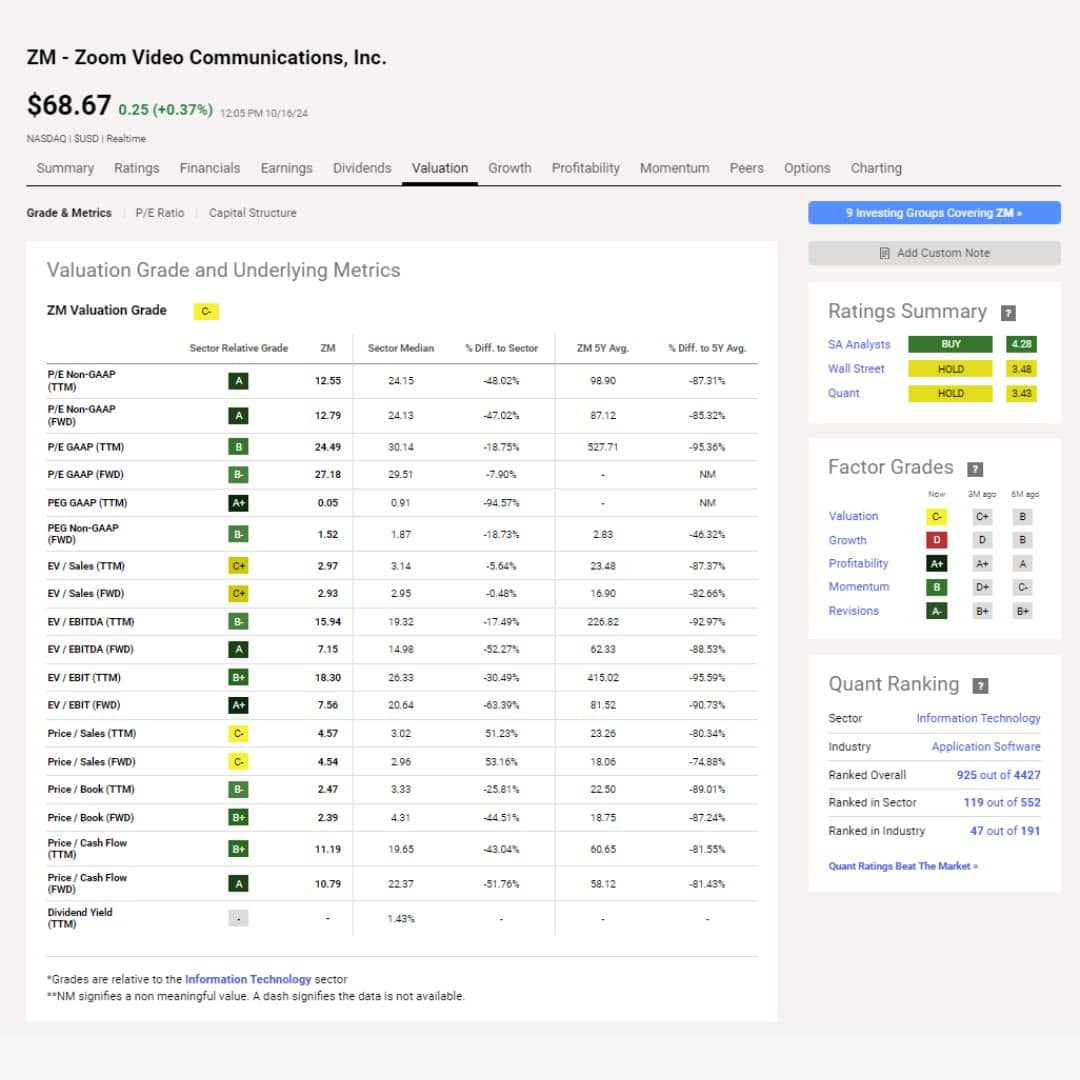Go to the Peers tab
The height and width of the screenshot is (1080, 1080).
tap(747, 168)
